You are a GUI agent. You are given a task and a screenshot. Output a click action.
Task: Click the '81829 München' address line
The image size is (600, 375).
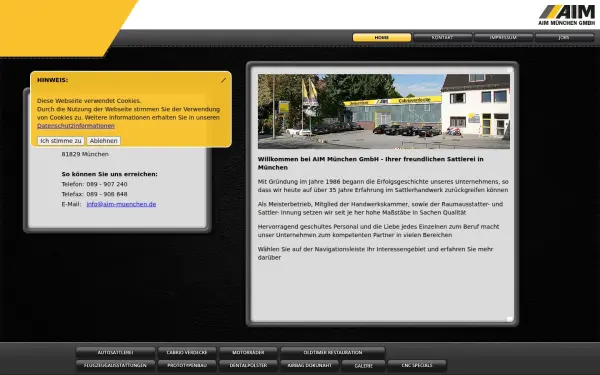click(x=85, y=154)
